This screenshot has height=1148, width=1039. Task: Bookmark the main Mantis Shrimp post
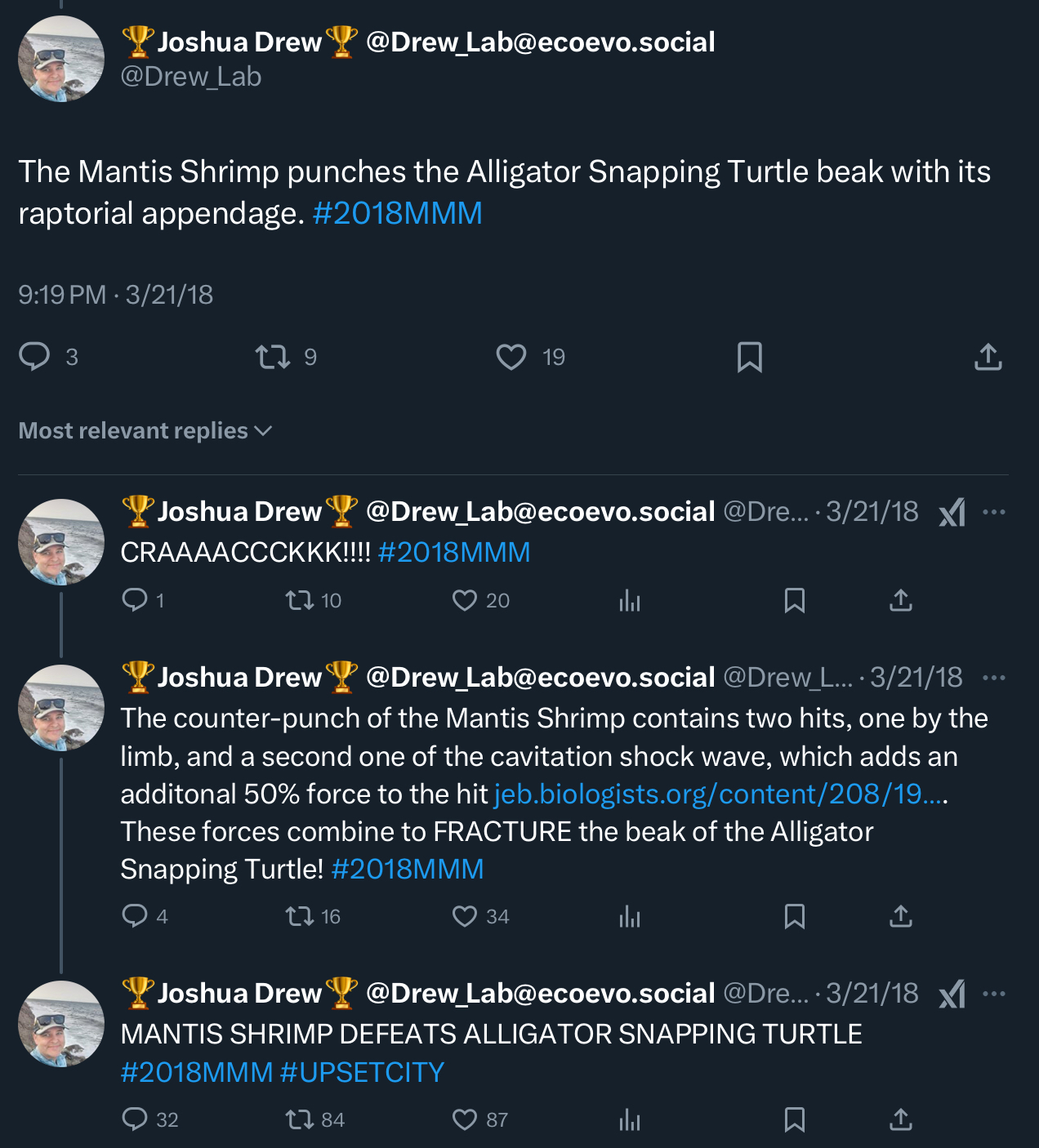749,357
